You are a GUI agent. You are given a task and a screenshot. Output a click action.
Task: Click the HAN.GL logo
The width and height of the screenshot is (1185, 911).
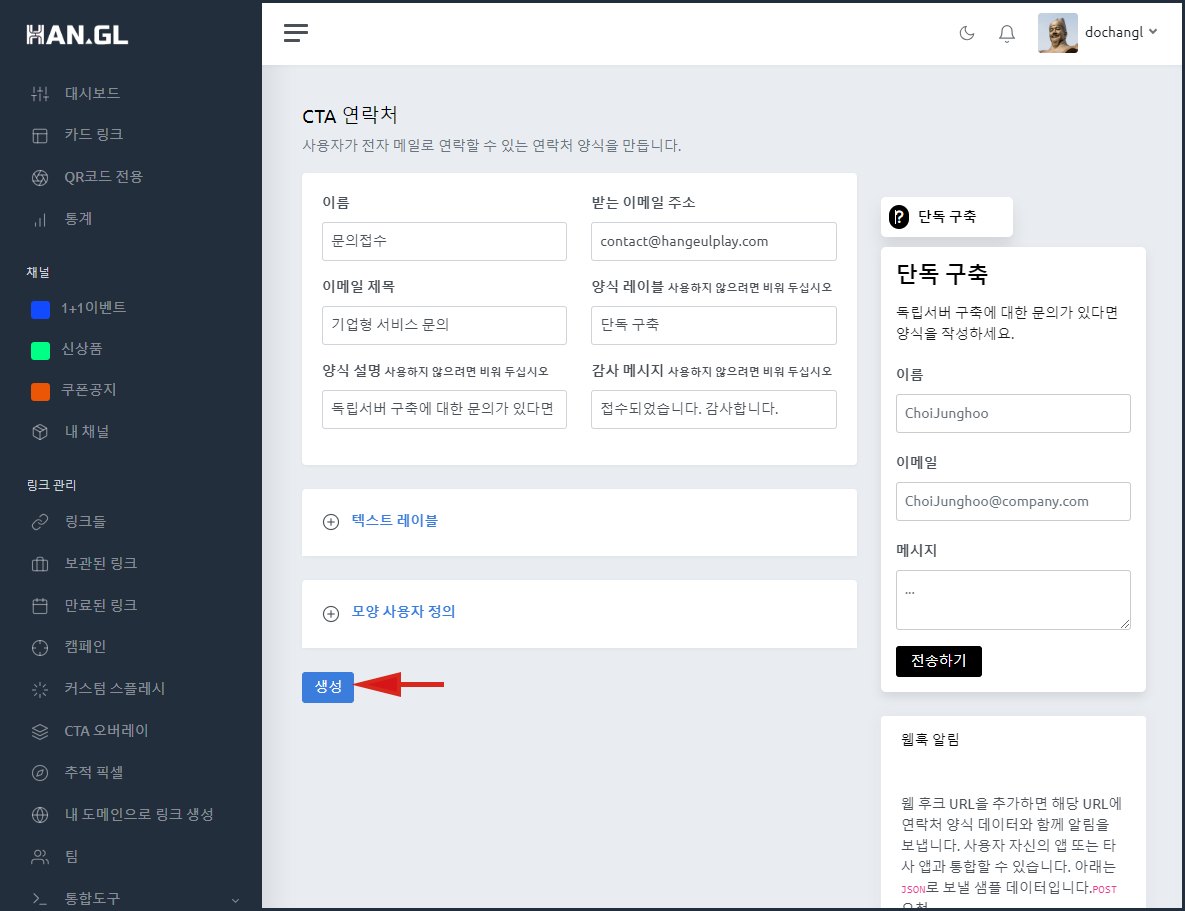[x=77, y=35]
